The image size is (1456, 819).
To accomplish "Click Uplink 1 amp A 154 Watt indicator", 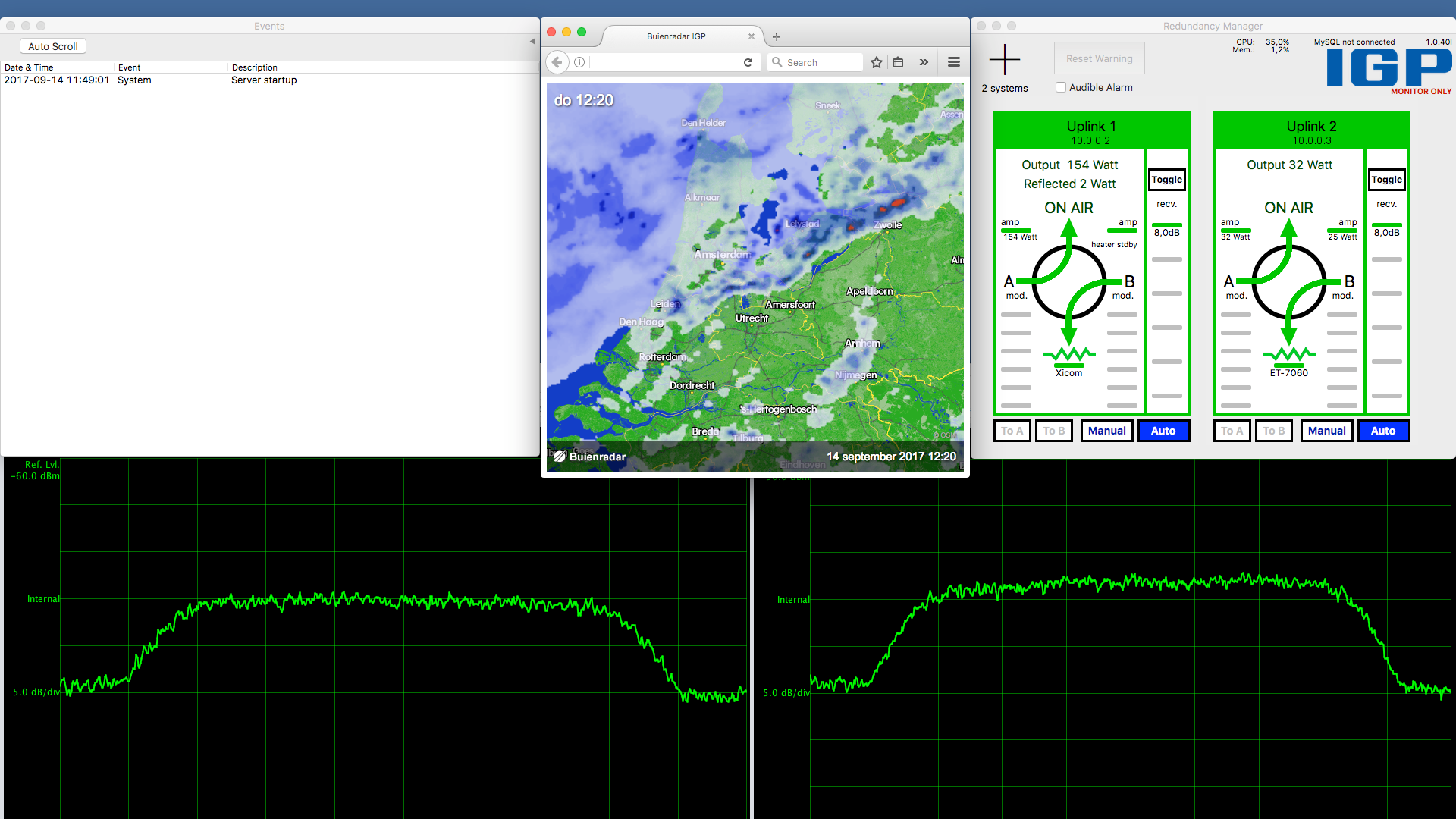I will tap(1019, 230).
